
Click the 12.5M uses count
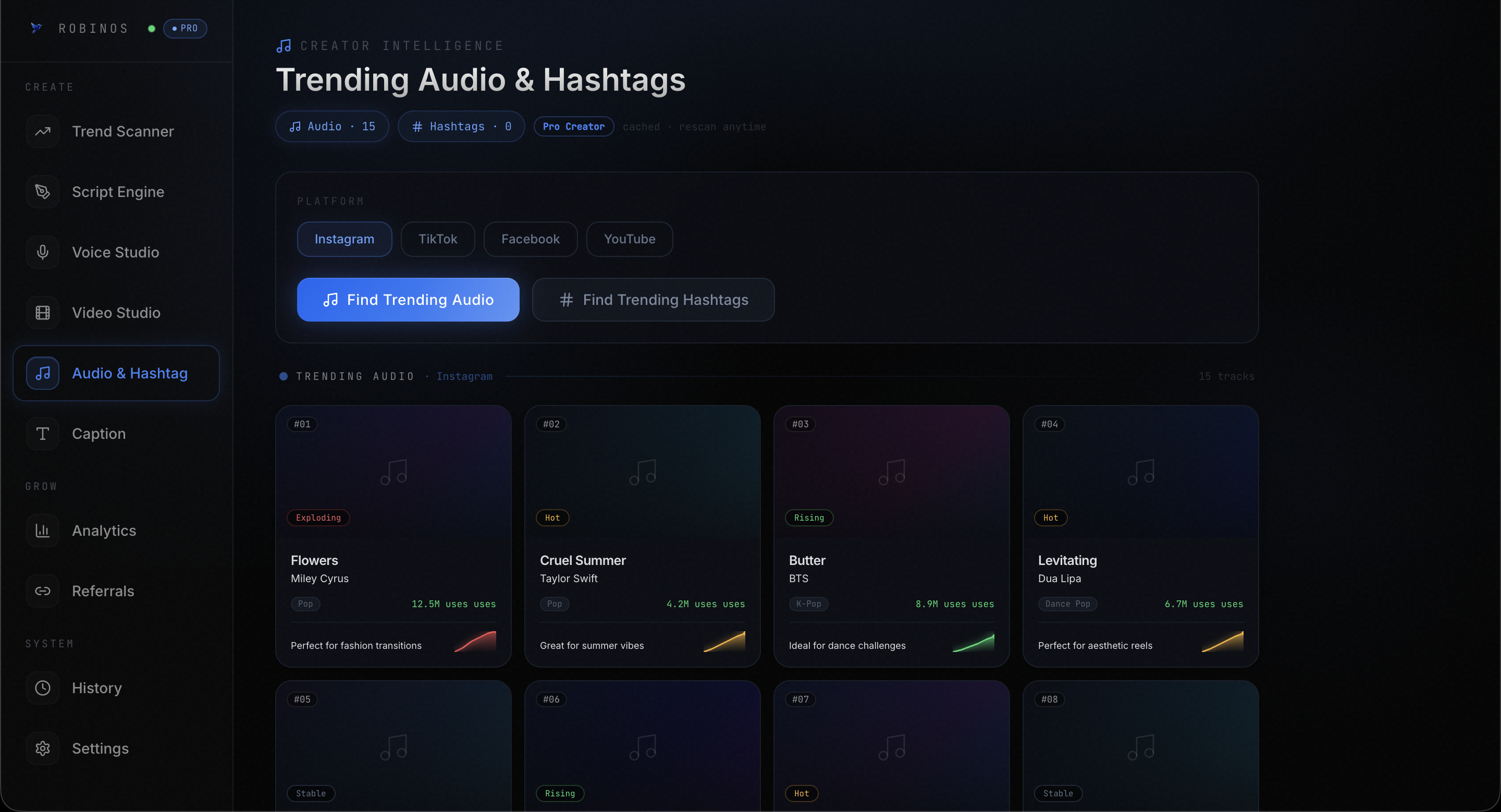454,604
